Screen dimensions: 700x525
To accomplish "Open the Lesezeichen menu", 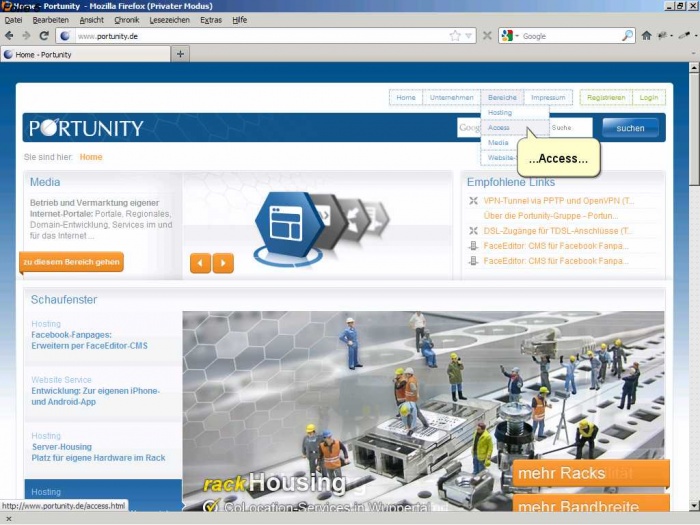I will [169, 20].
